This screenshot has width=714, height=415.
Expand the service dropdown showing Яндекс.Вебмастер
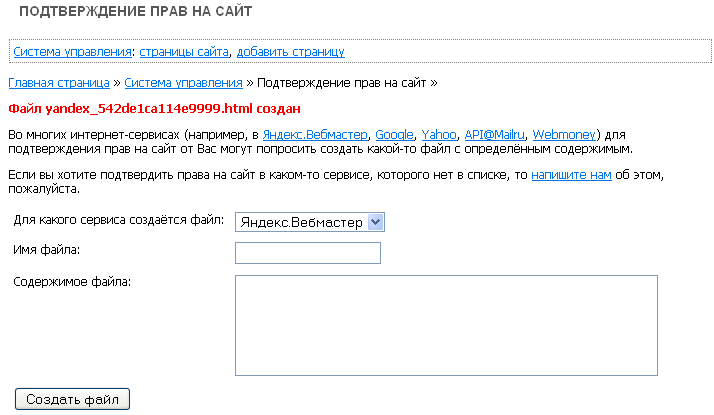point(309,222)
